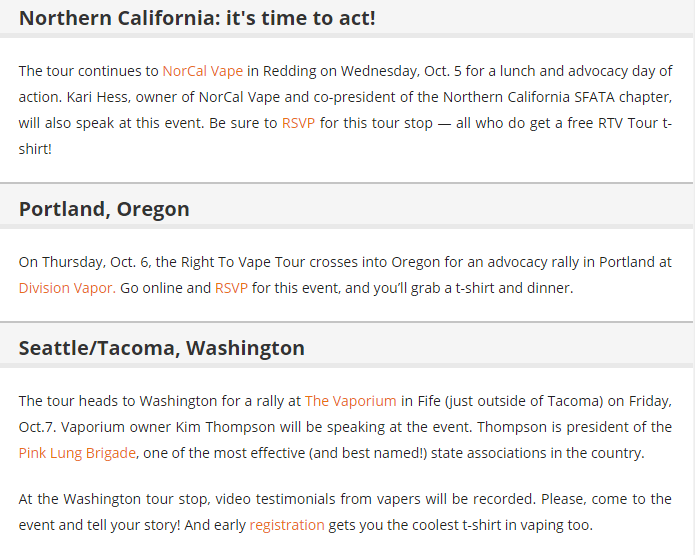The image size is (695, 555).
Task: Visit The Vaporium link
Action: (350, 401)
